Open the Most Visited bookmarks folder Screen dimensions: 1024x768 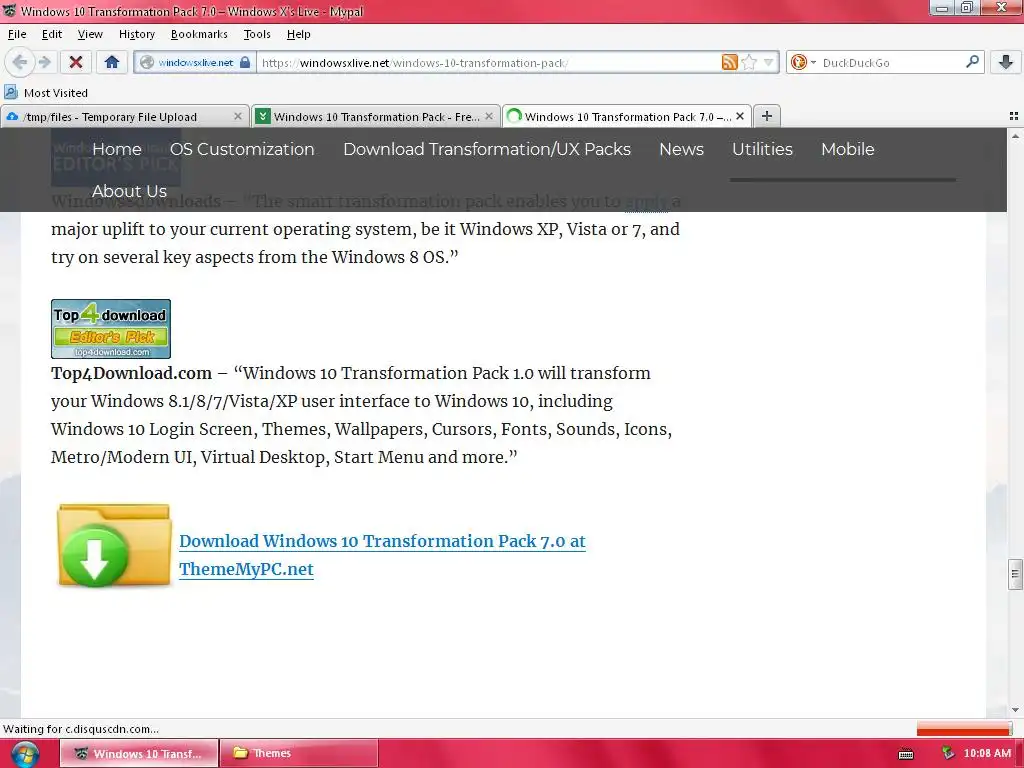[46, 93]
